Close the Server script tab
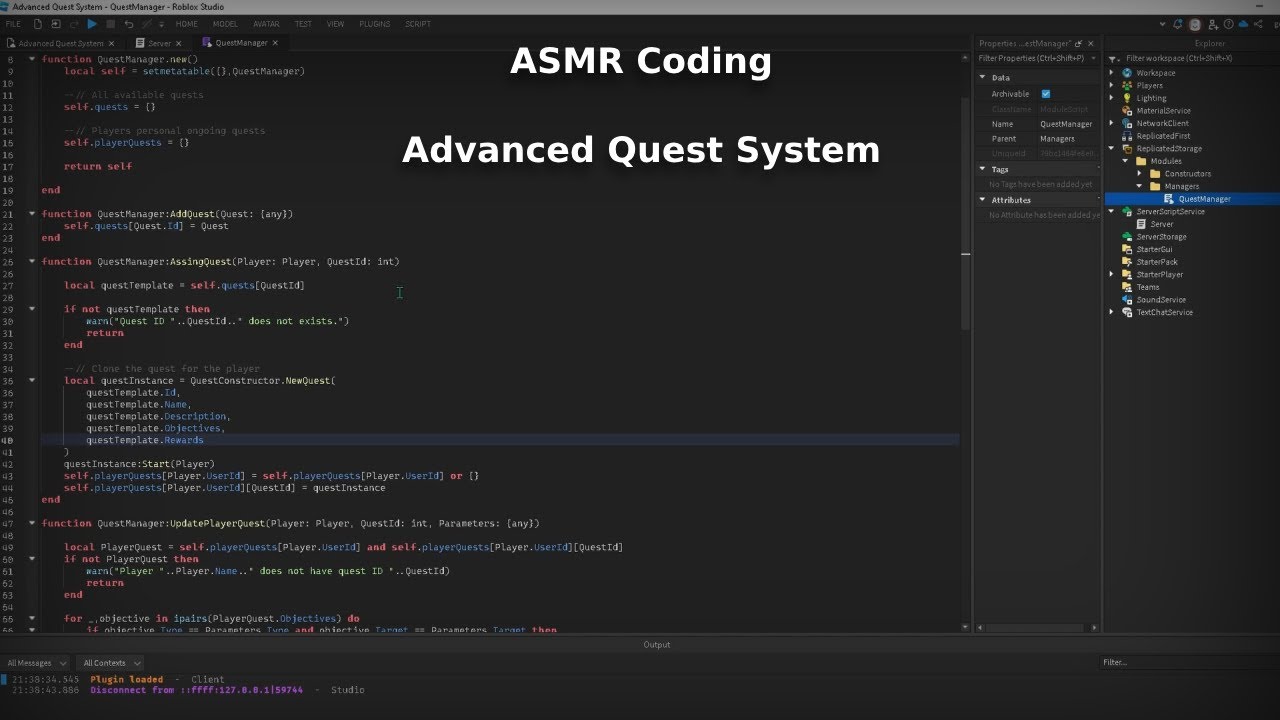The height and width of the screenshot is (720, 1280). [x=180, y=43]
